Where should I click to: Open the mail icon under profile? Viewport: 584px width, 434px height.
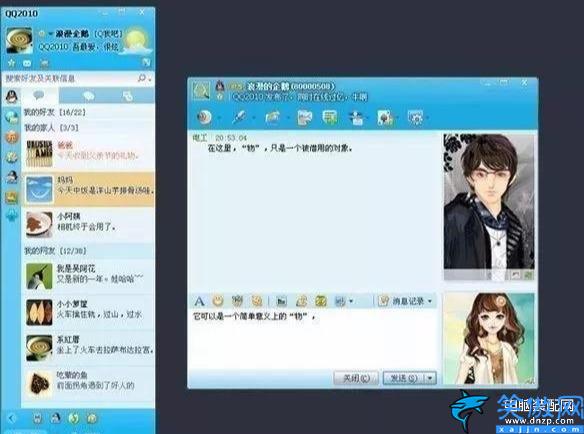[x=27, y=63]
